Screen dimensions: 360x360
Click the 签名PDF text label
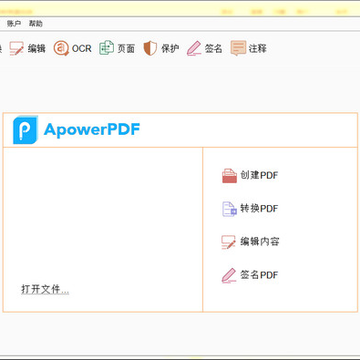click(x=259, y=275)
